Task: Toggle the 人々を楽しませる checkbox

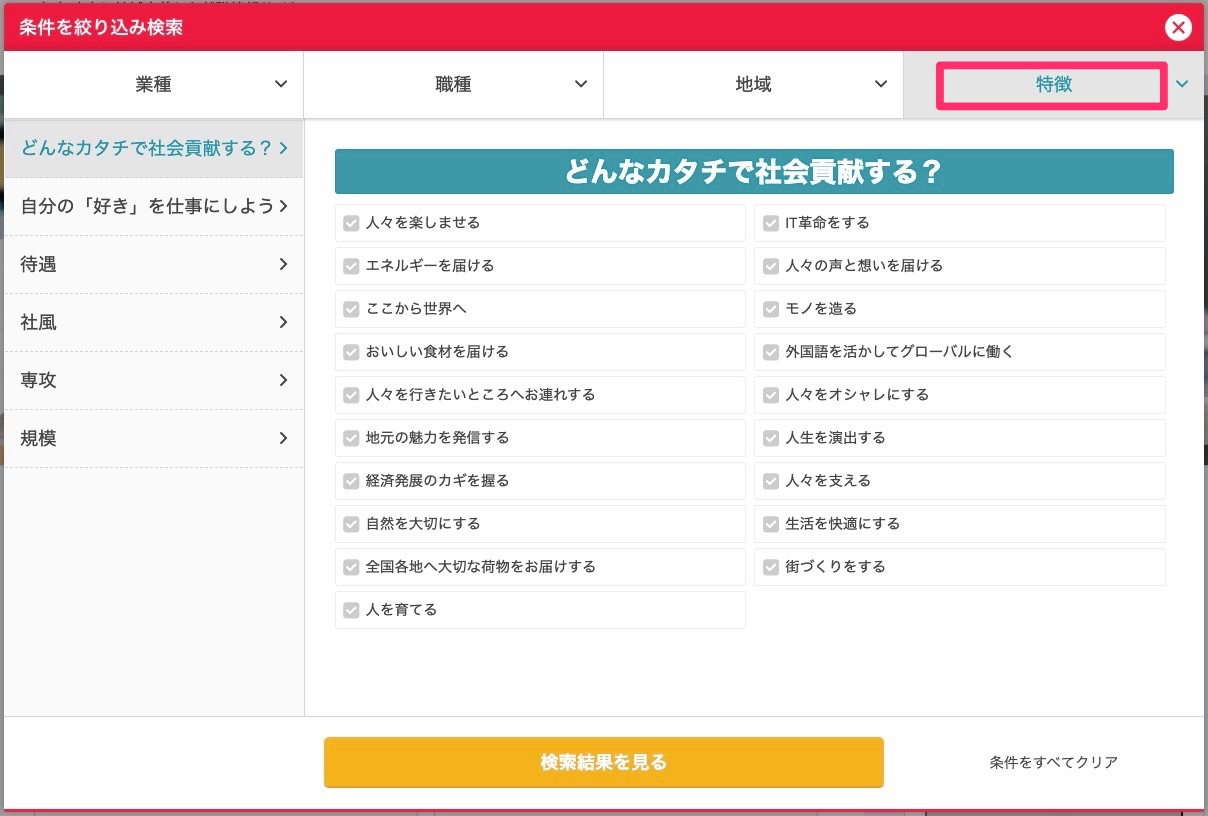Action: pos(351,224)
